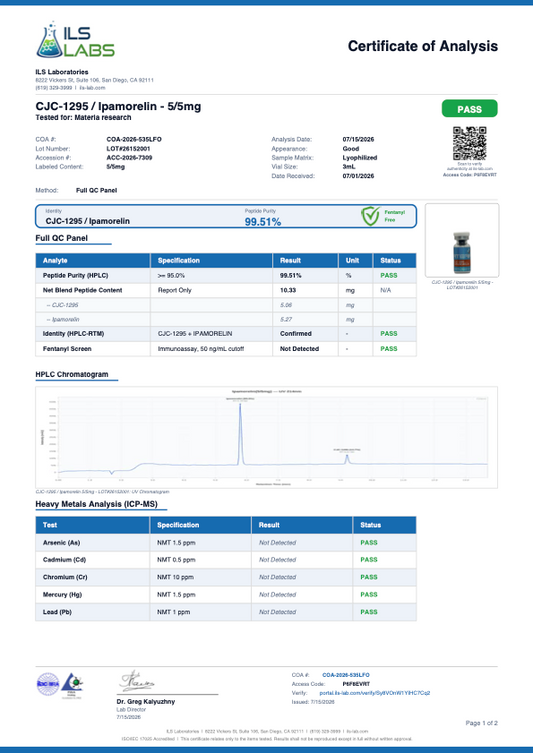
Task: Click the 'Lab Director' title text
Action: point(131,710)
